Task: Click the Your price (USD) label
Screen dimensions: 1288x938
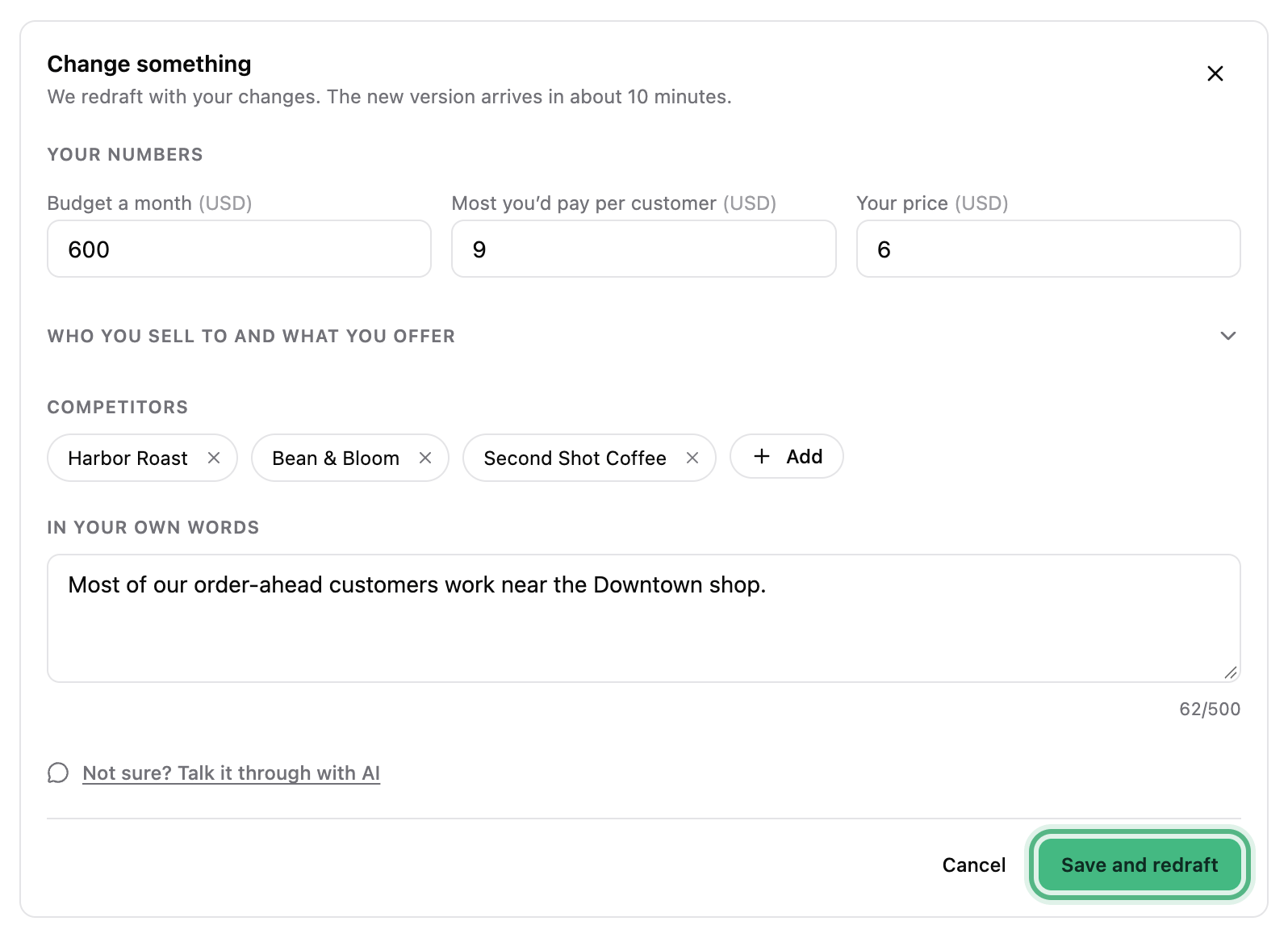Action: coord(932,203)
